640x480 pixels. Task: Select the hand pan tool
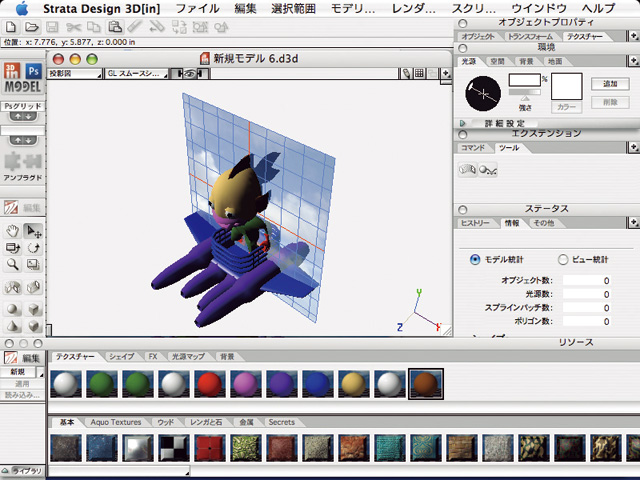click(x=13, y=231)
